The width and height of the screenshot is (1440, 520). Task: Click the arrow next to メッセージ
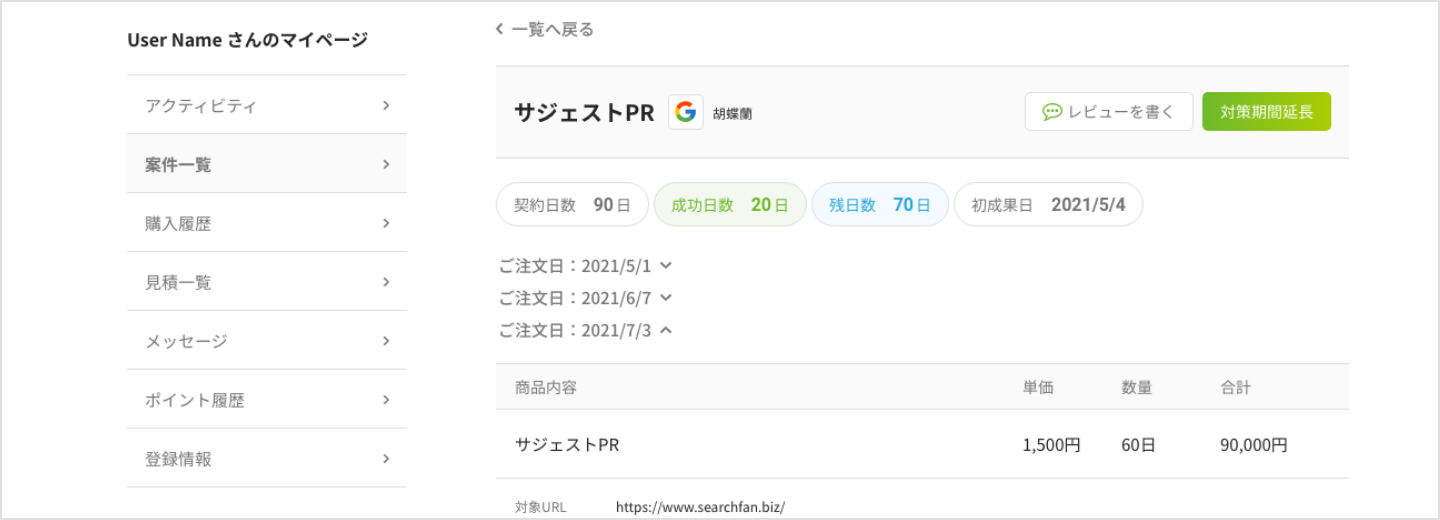(x=386, y=341)
